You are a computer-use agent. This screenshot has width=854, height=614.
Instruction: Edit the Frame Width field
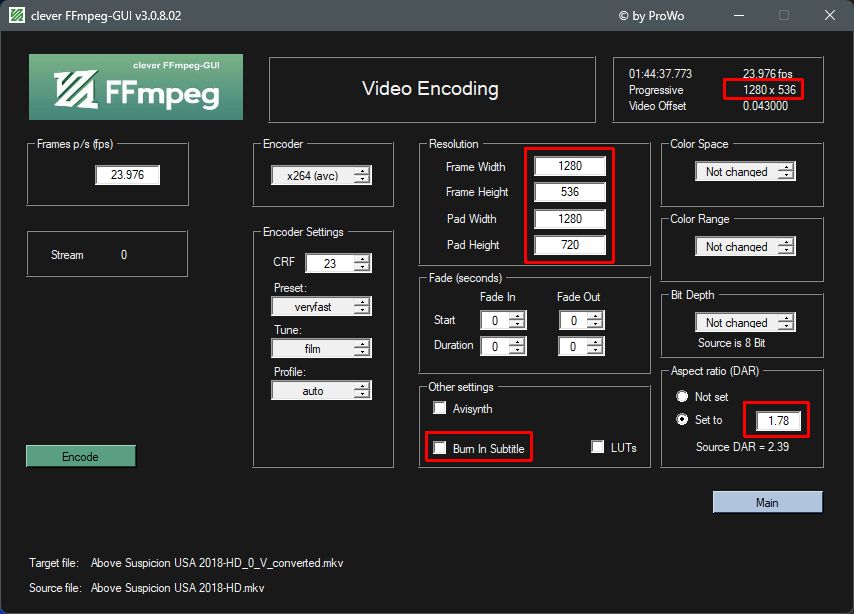[570, 166]
